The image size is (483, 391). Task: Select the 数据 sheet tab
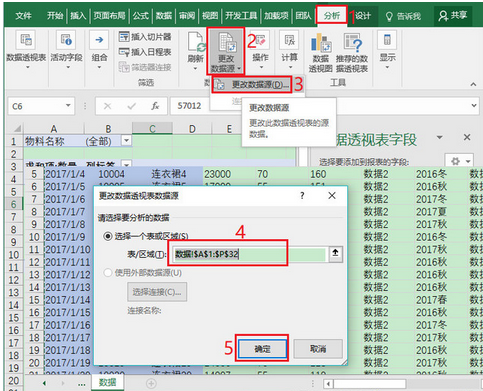point(107,382)
